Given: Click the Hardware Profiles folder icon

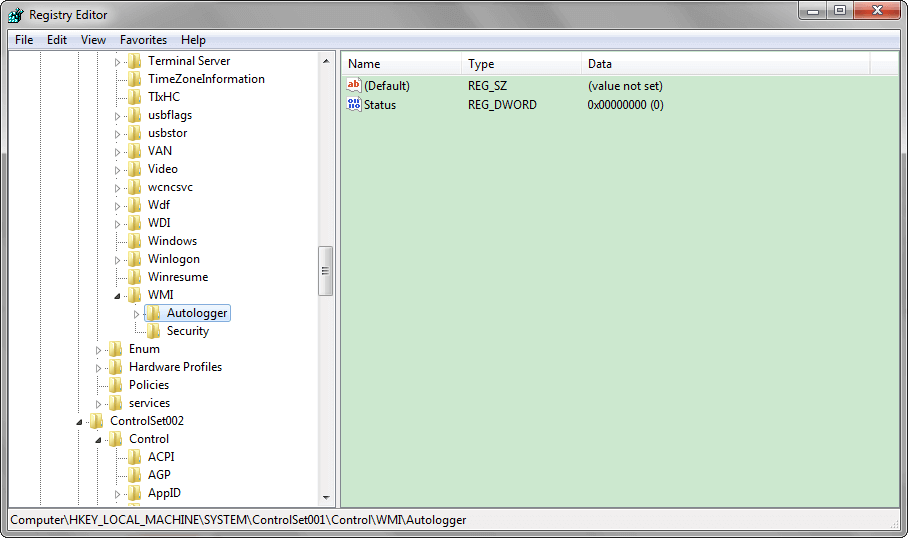Looking at the screenshot, I should [x=116, y=367].
